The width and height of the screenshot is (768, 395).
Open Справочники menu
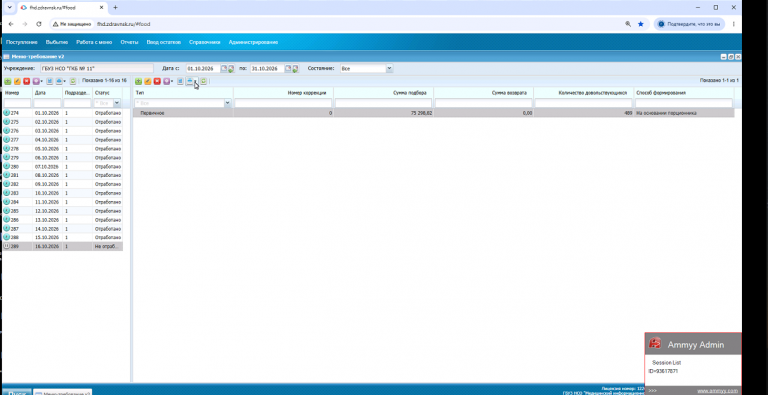coord(205,42)
